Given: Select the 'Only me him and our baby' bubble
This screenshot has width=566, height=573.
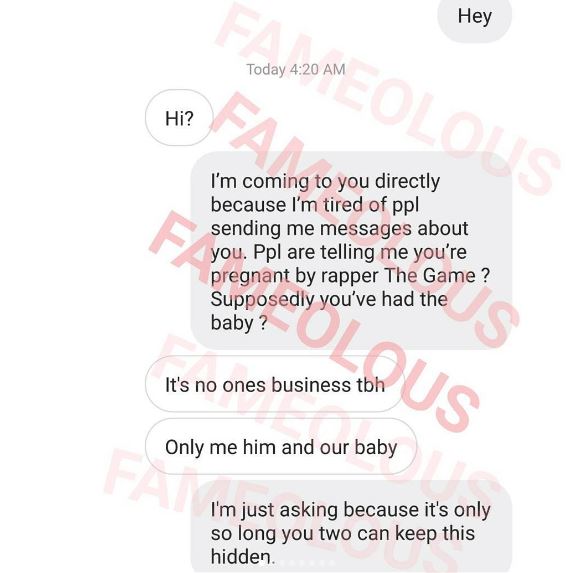Looking at the screenshot, I should [281, 447].
